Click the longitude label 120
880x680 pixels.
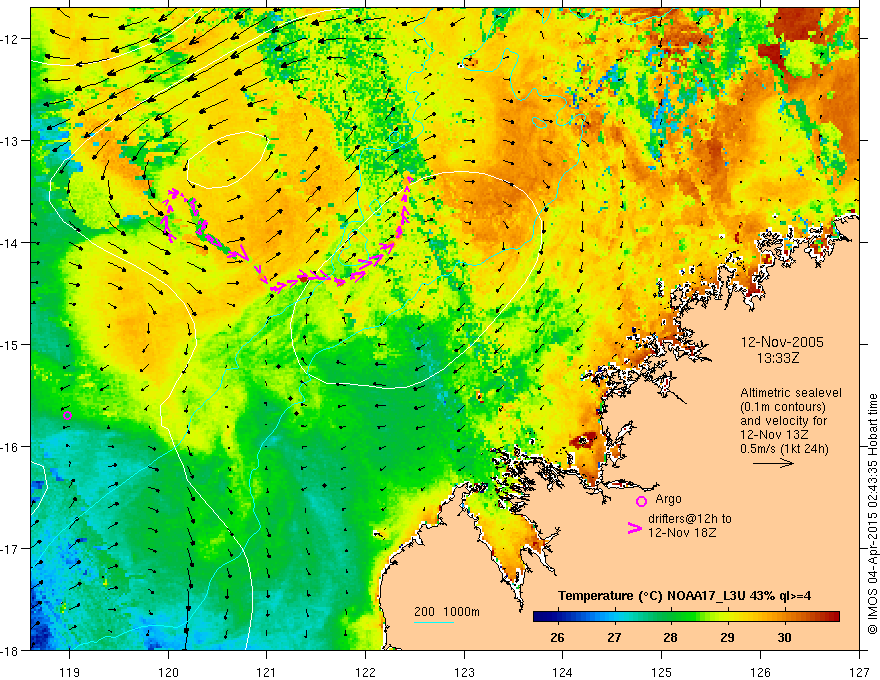pyautogui.click(x=168, y=672)
